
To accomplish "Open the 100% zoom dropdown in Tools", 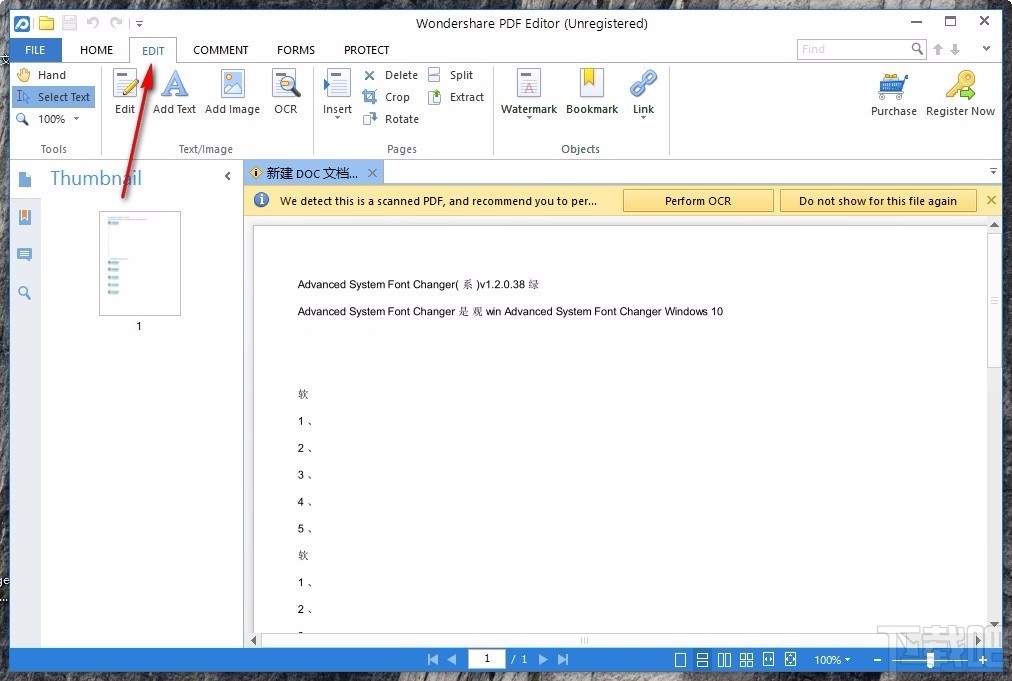I will click(x=76, y=119).
